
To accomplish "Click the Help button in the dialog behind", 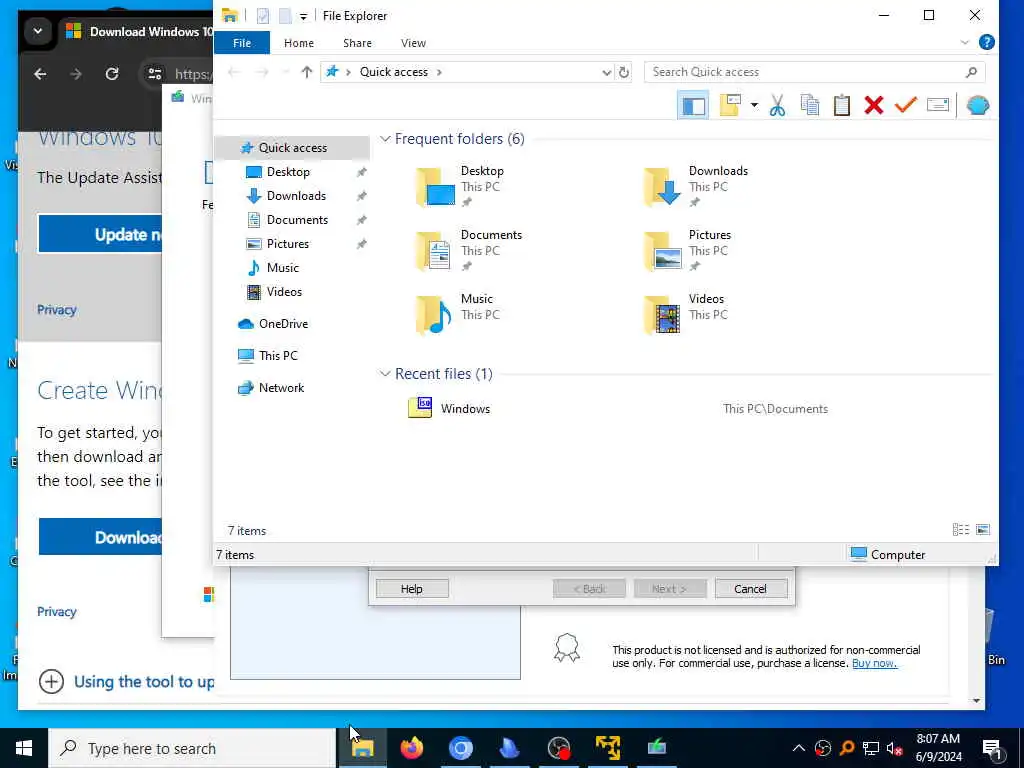I will tap(412, 588).
